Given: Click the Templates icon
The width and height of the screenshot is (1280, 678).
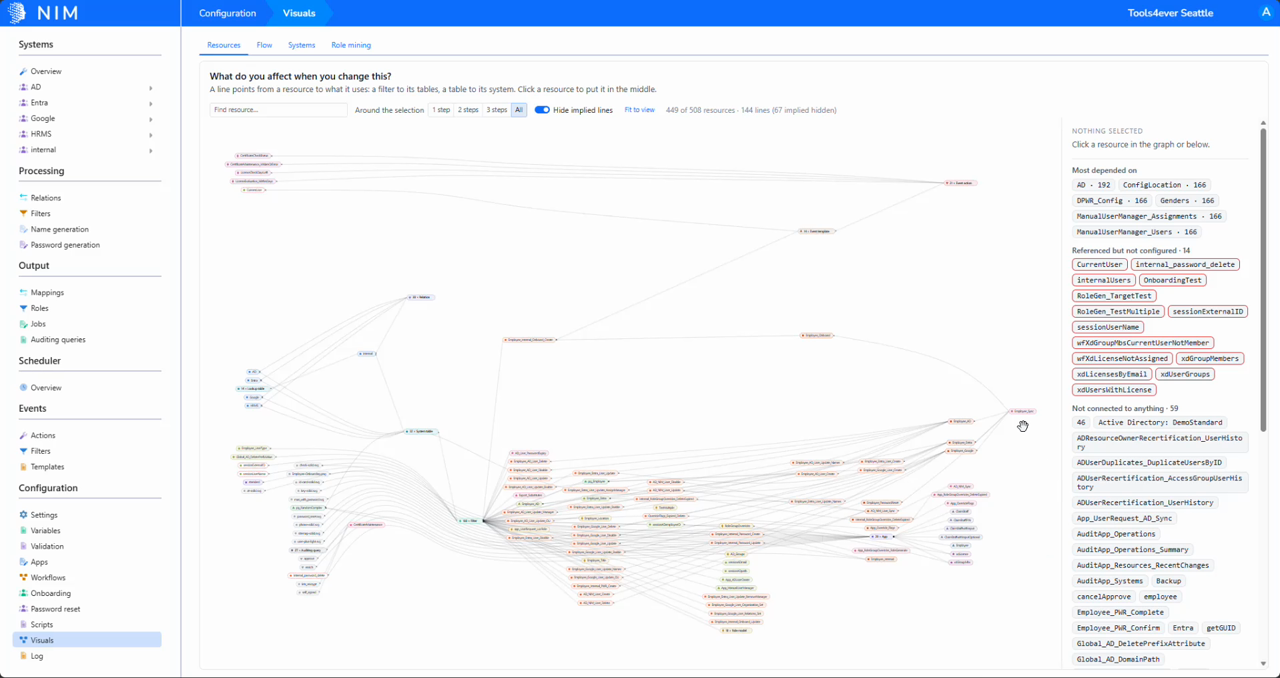Looking at the screenshot, I should [23, 467].
